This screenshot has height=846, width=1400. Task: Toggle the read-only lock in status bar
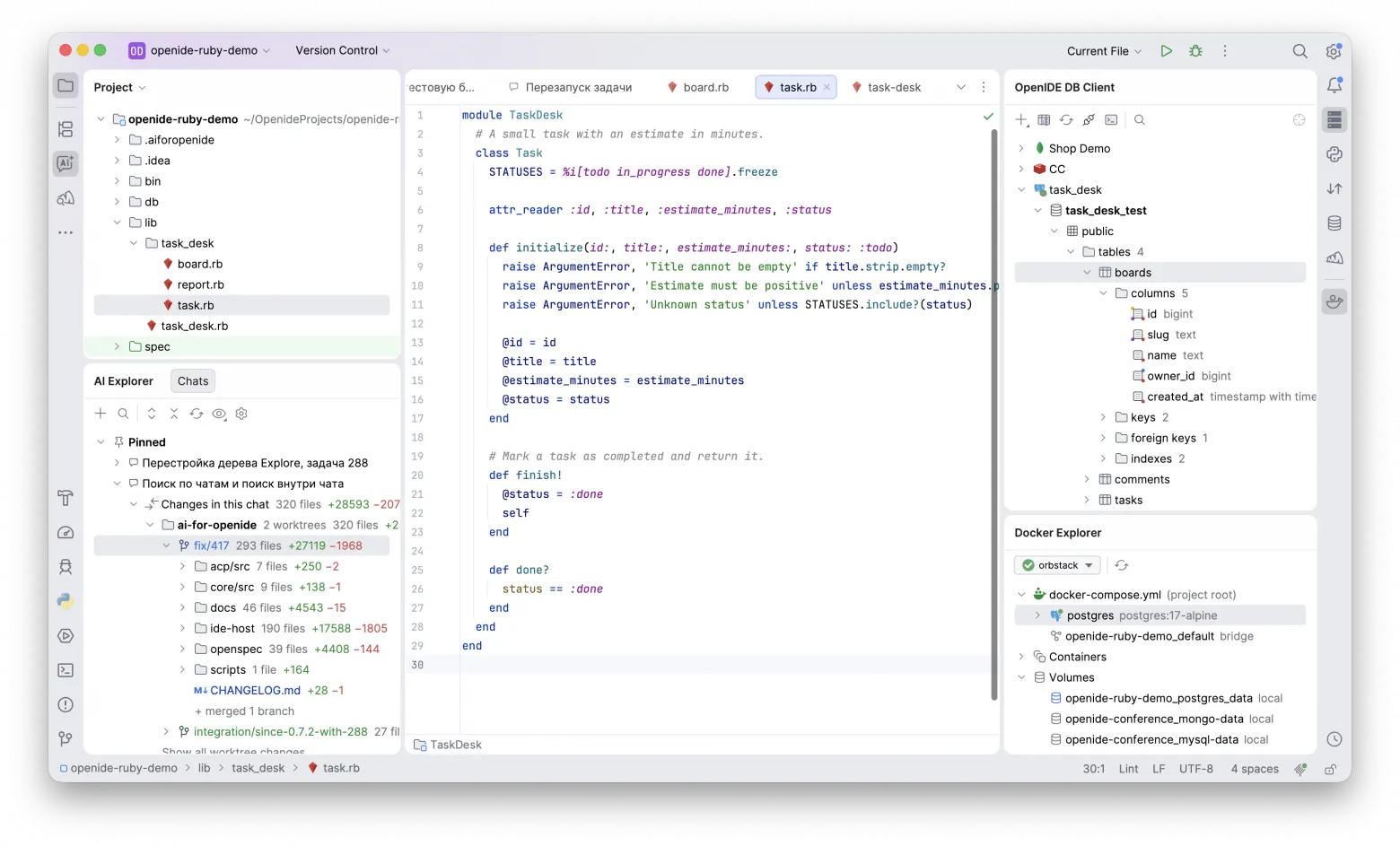click(1331, 769)
